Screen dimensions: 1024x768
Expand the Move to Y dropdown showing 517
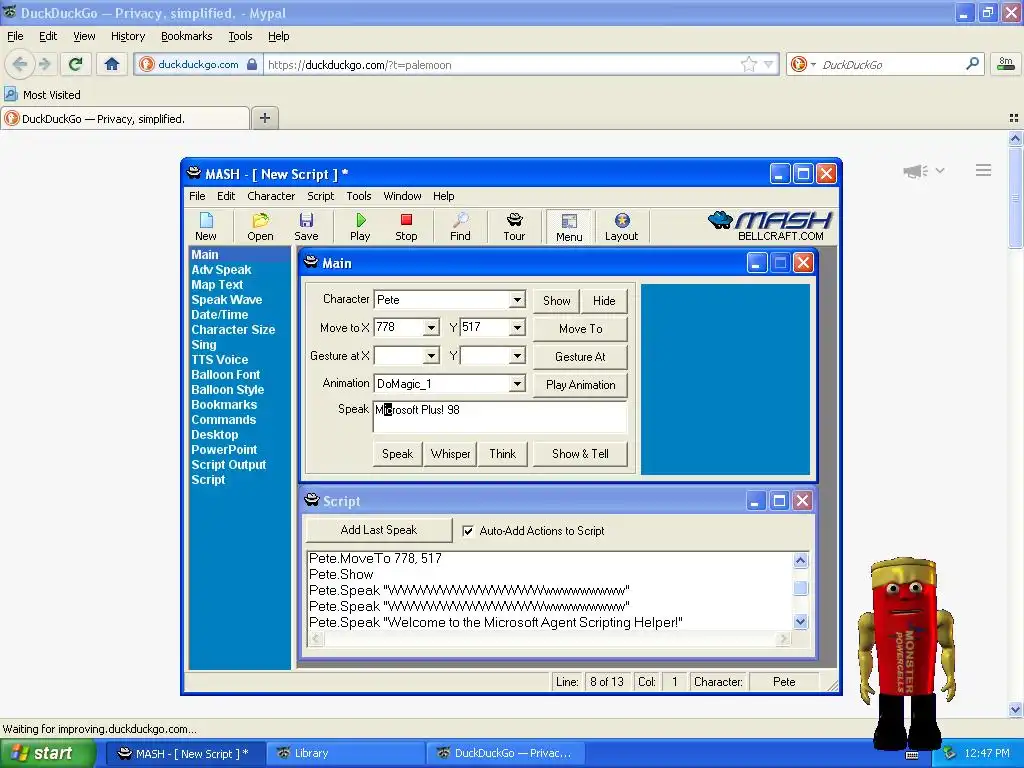[517, 328]
